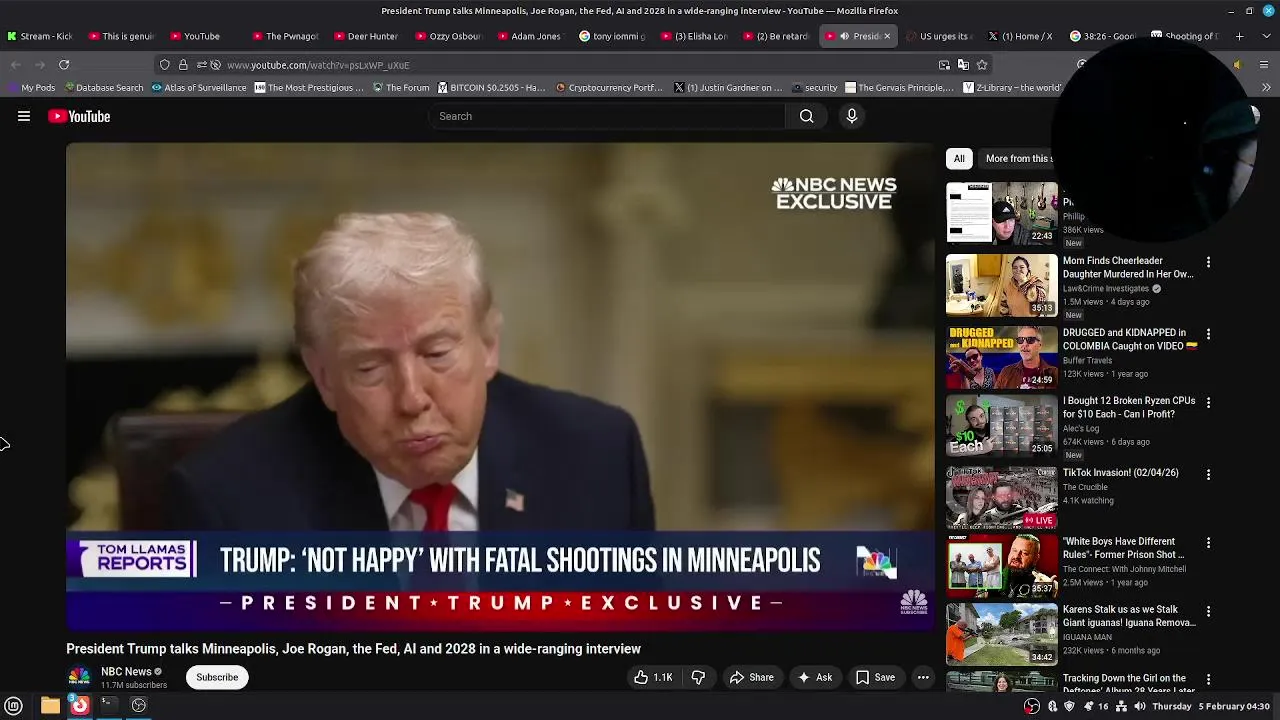Open the 'Cryptocurrency Portf...' bookmark
This screenshot has width=1280, height=720.
click(608, 88)
